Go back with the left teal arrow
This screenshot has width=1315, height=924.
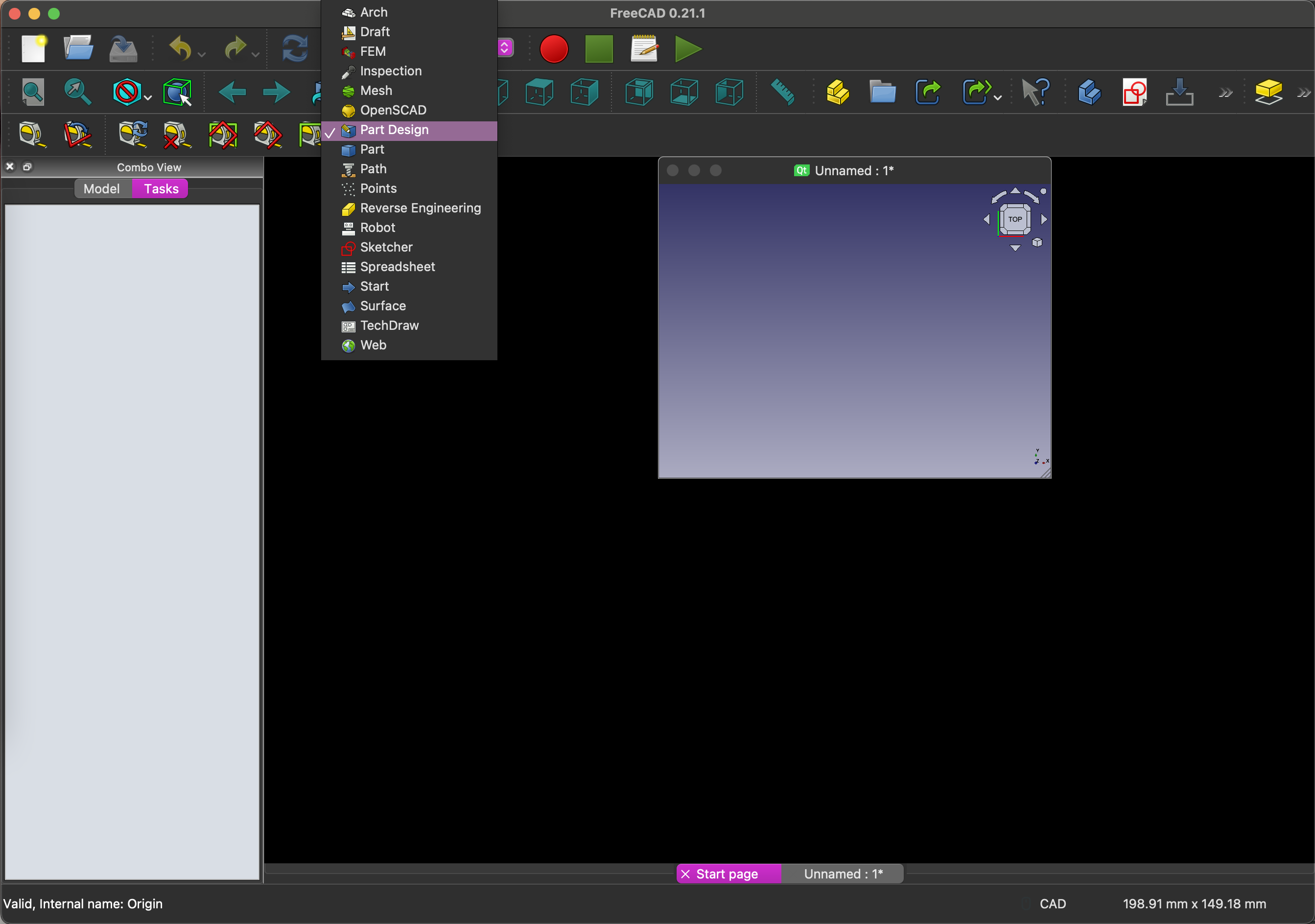click(x=232, y=92)
